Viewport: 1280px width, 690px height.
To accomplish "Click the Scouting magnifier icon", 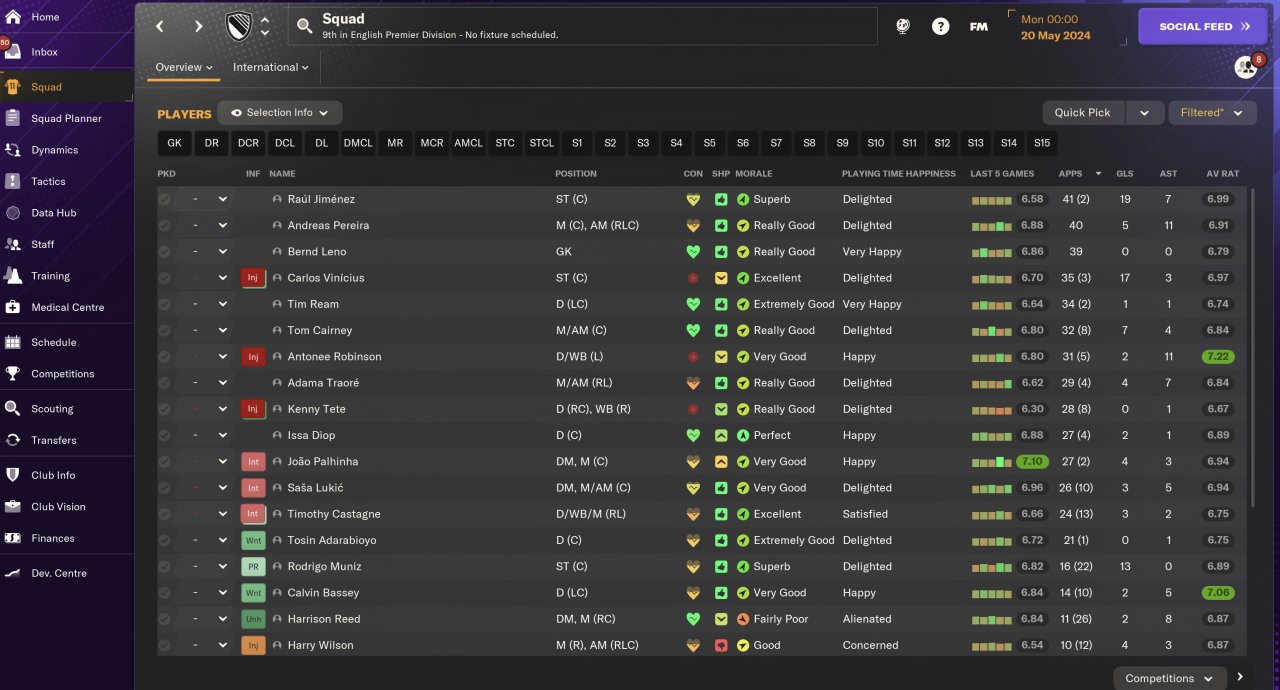I will click(13, 408).
